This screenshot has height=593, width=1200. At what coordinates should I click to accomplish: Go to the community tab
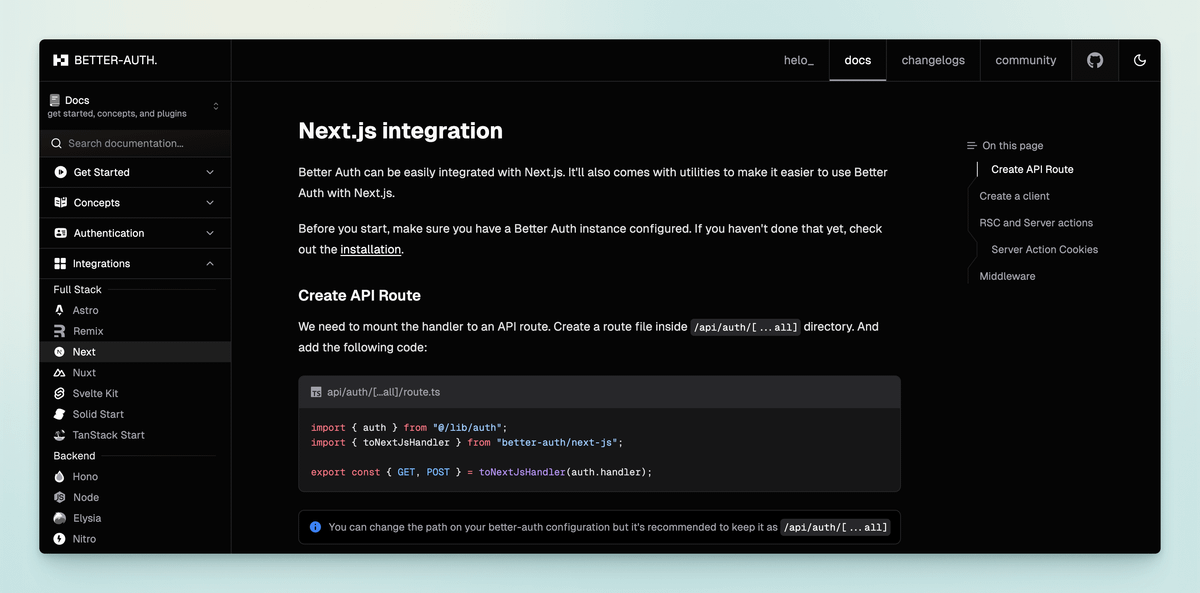point(1025,60)
